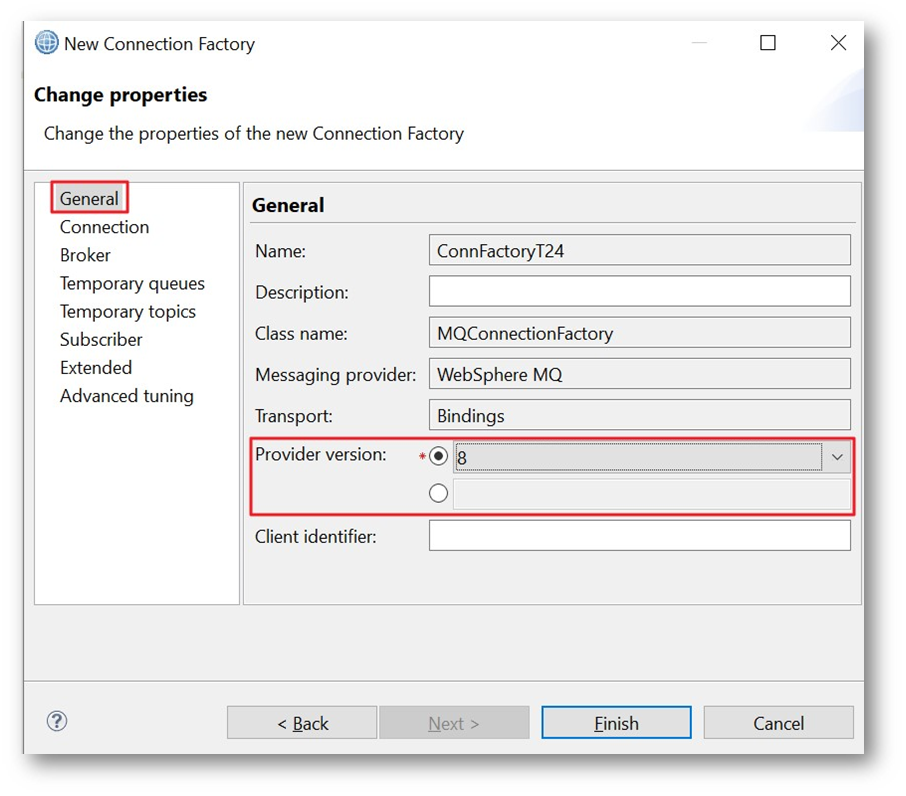Open Temporary queues settings
906x796 pixels.
click(x=132, y=283)
